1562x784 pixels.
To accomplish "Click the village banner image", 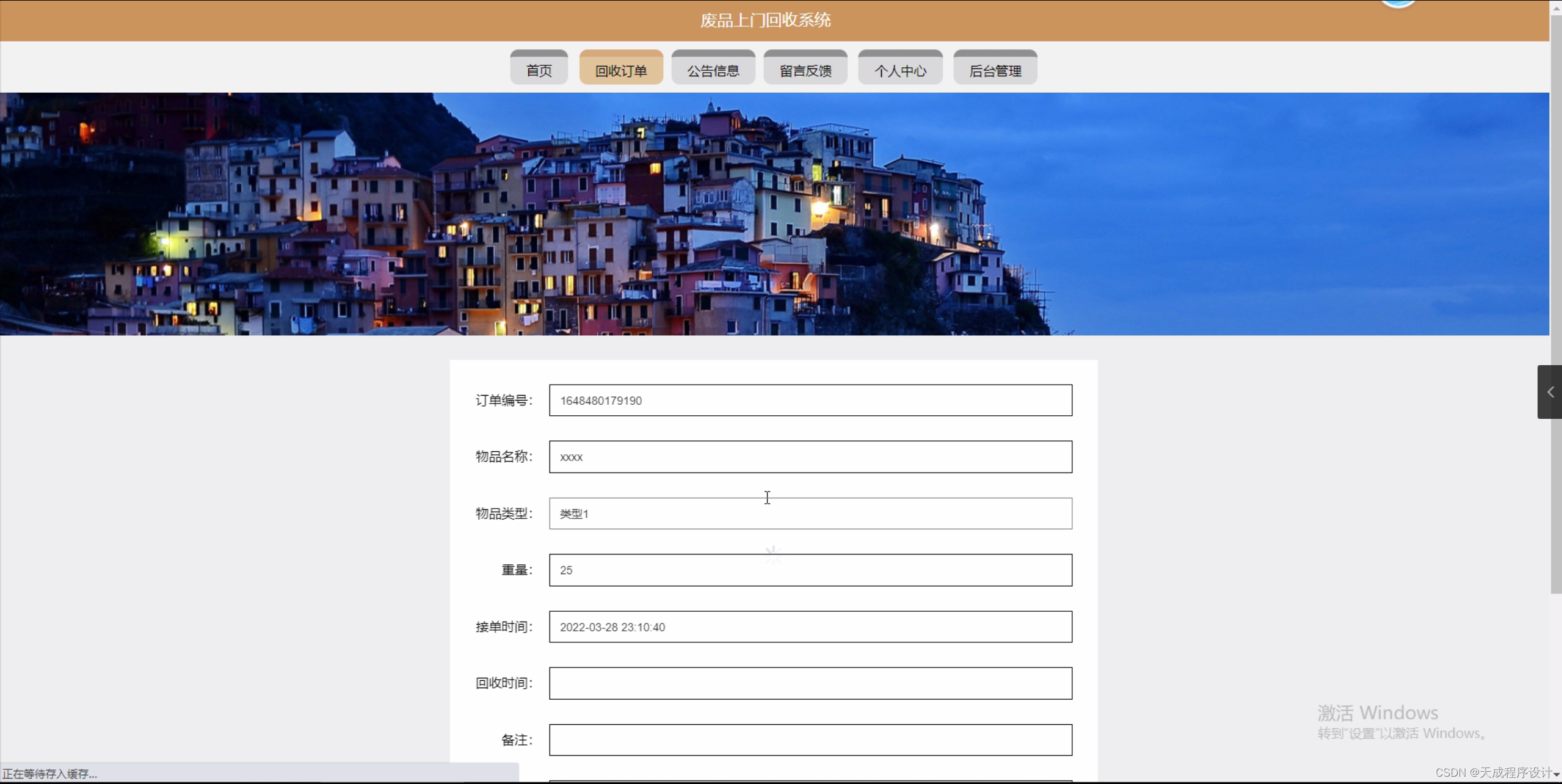I will point(774,214).
